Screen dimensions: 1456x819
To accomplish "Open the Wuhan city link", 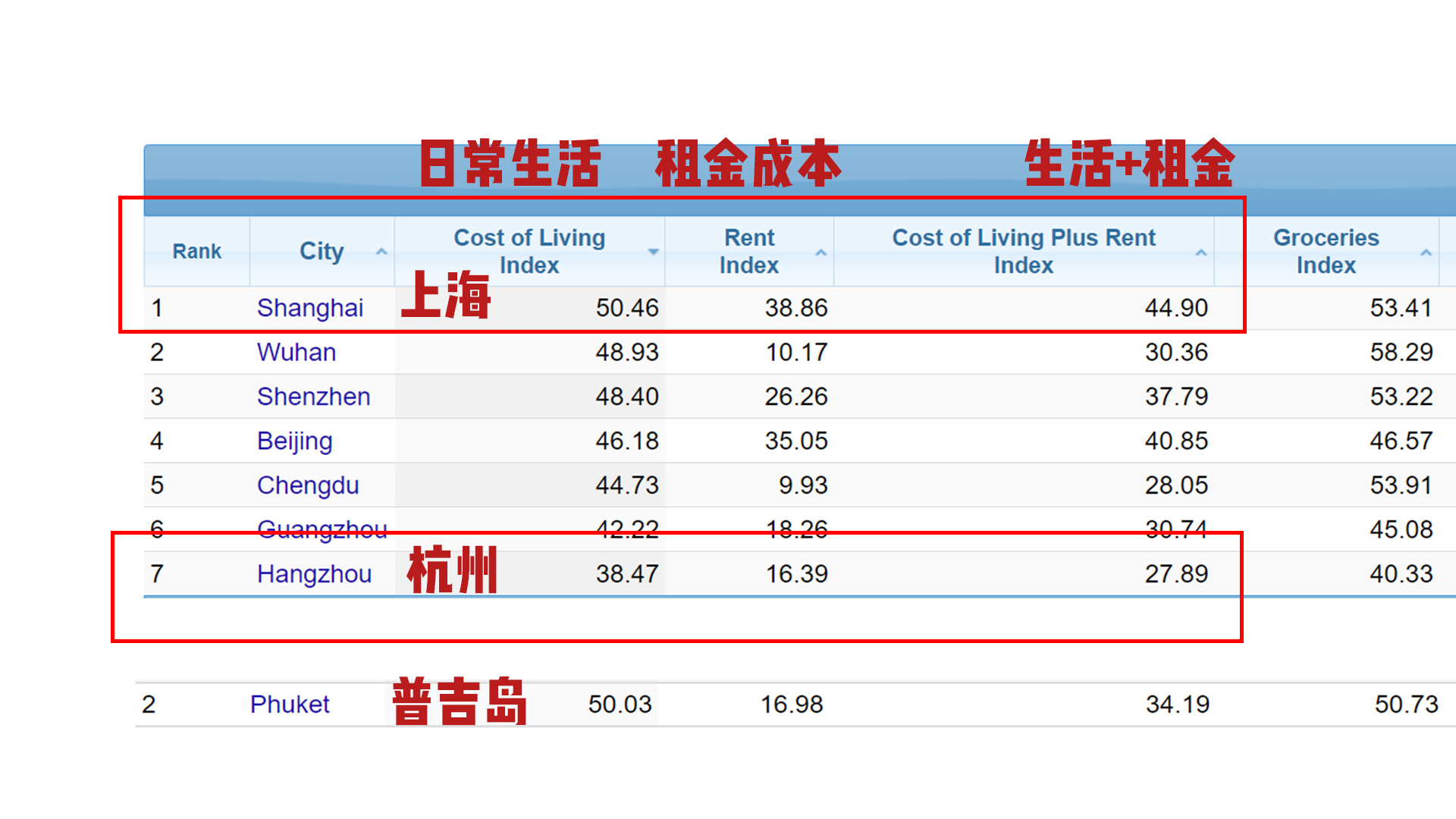I will [296, 352].
